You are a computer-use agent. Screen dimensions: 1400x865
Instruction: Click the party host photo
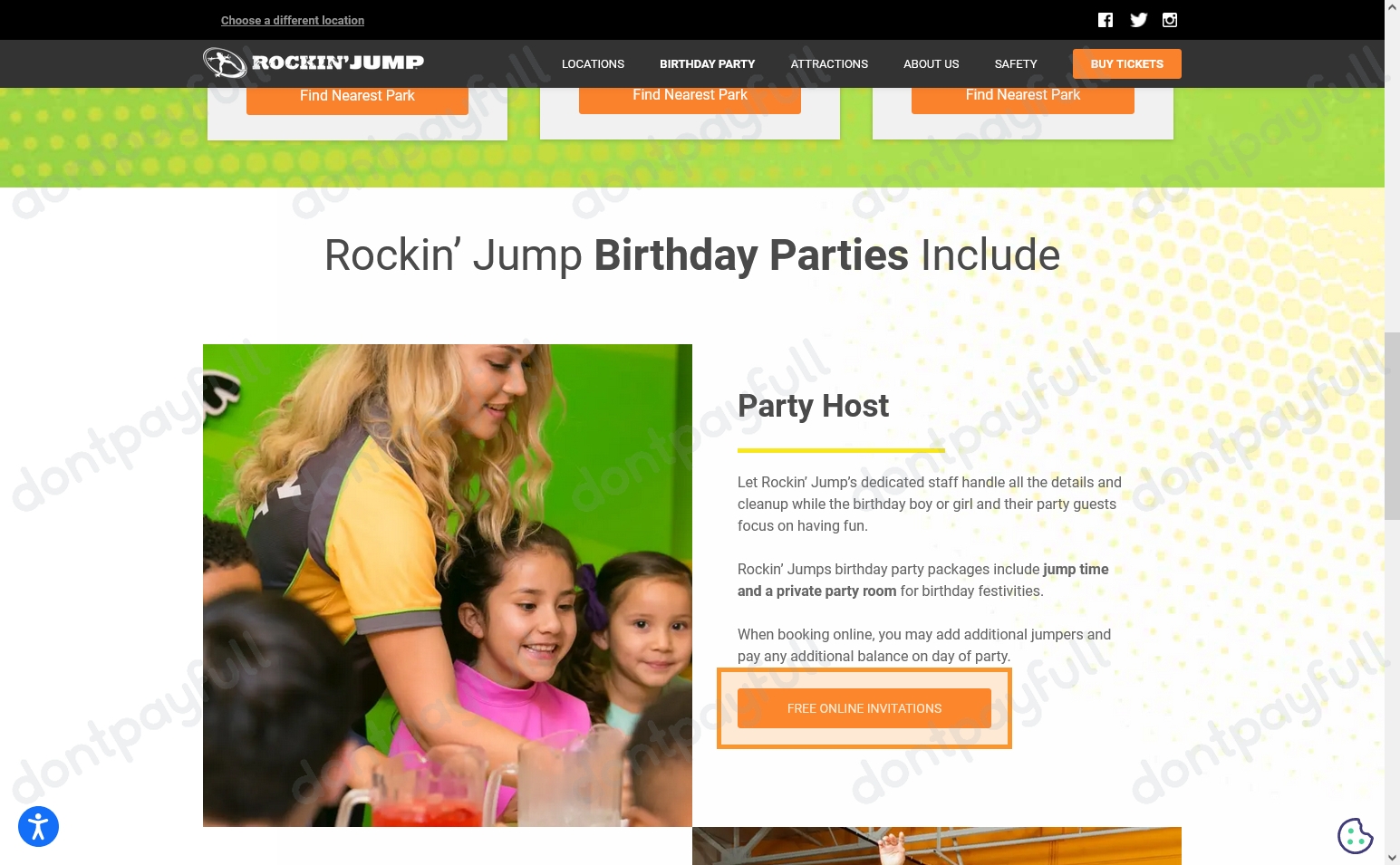click(x=448, y=585)
